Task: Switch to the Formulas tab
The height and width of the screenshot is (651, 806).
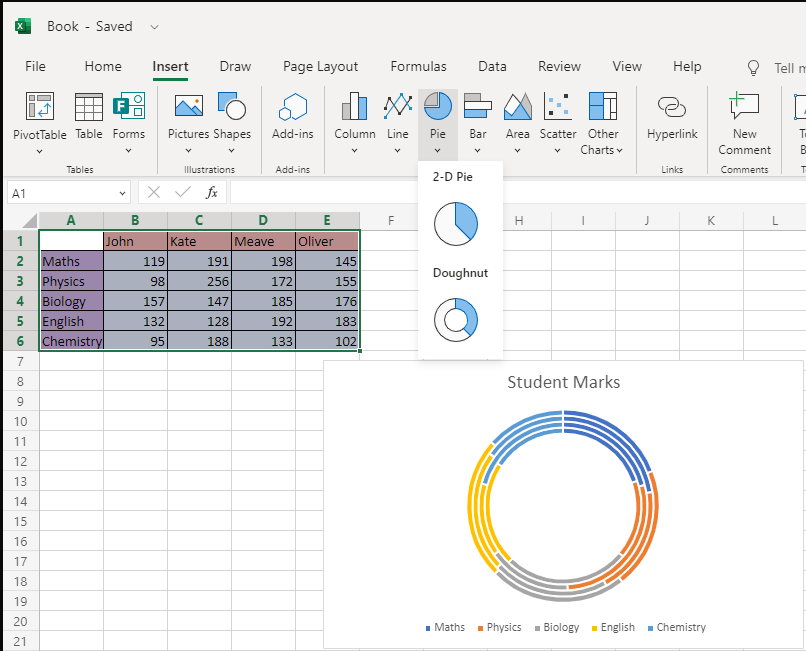Action: pos(418,67)
